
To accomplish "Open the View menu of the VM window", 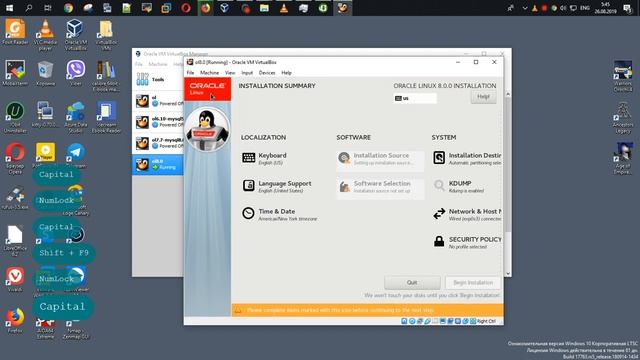I will tap(230, 73).
